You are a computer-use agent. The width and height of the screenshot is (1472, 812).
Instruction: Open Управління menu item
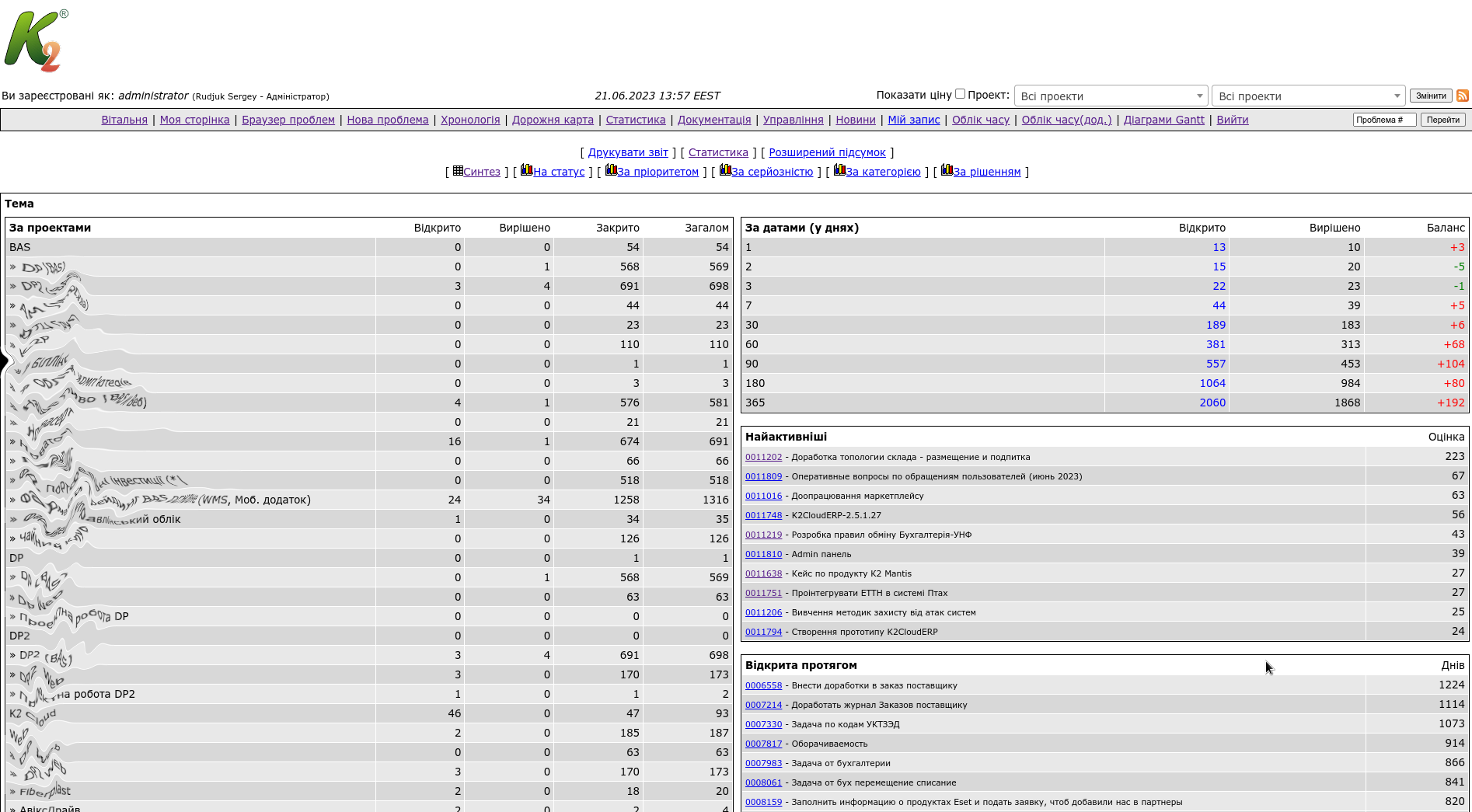click(793, 120)
